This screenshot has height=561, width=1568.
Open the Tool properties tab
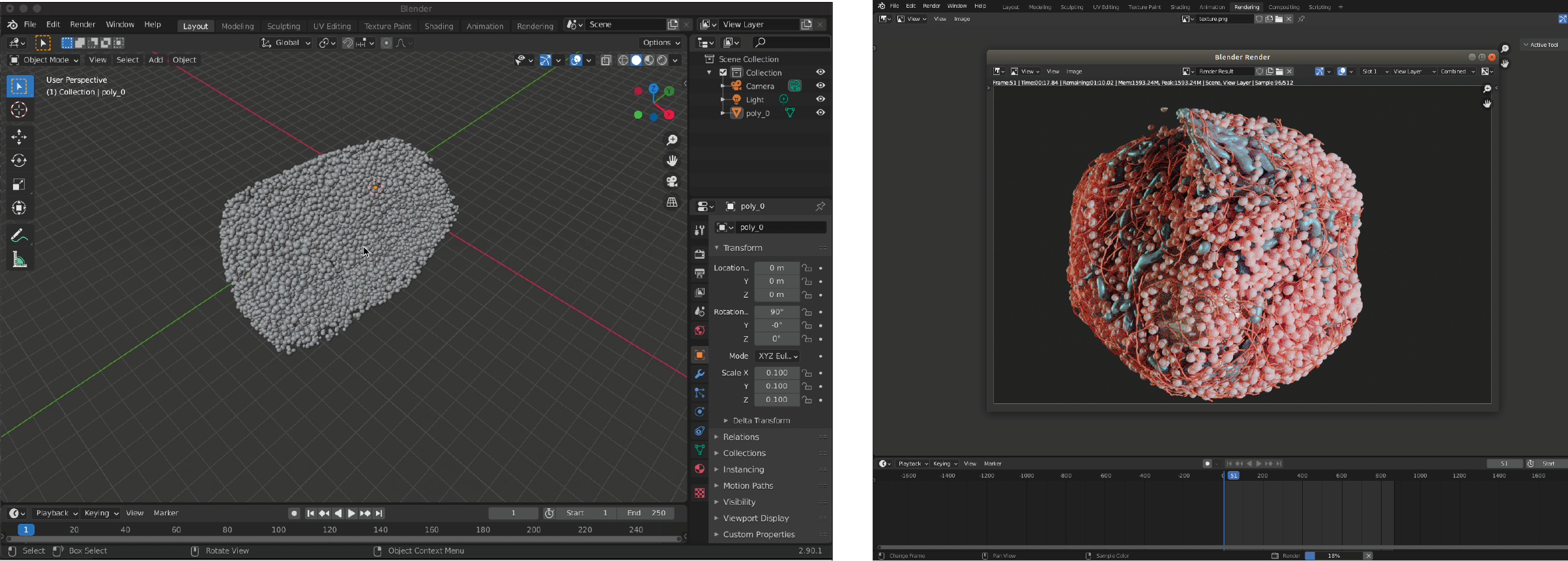699,230
